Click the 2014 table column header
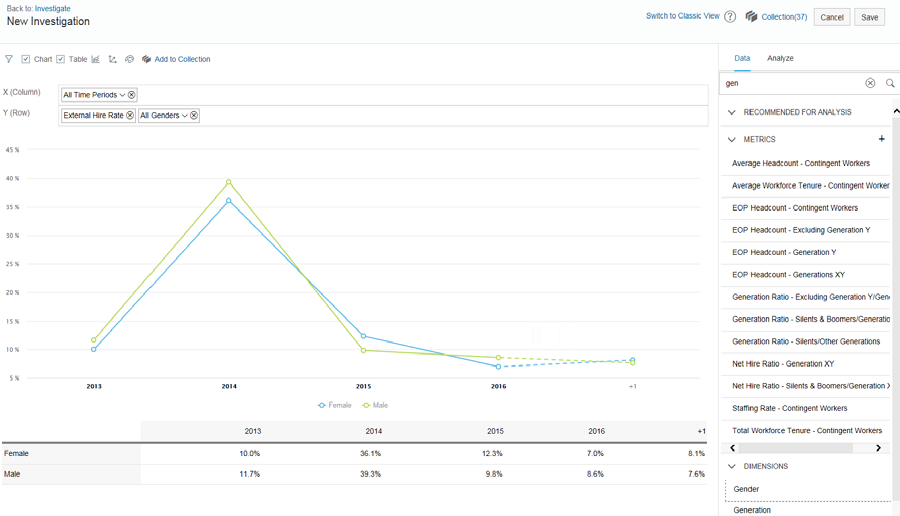 pos(374,431)
